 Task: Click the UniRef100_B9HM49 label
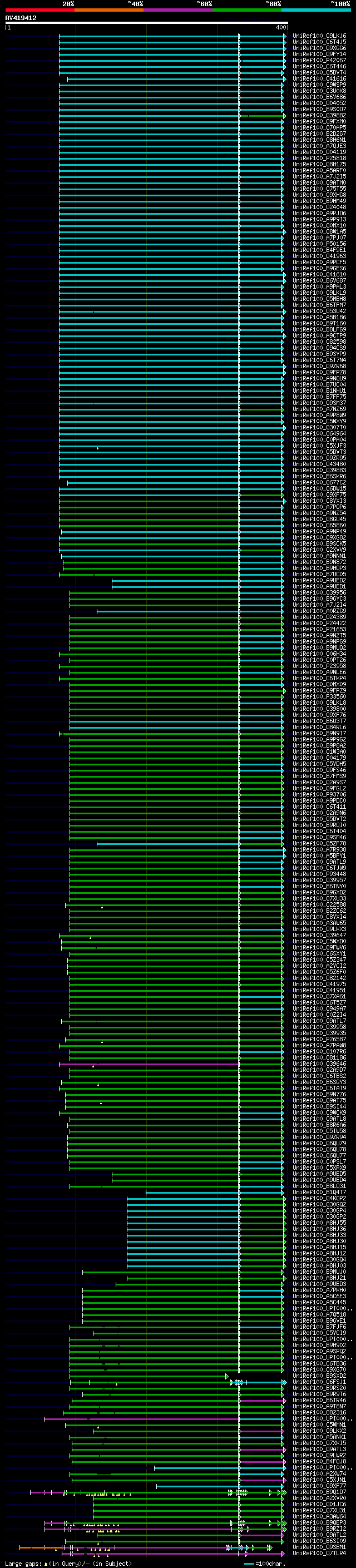coord(319,201)
